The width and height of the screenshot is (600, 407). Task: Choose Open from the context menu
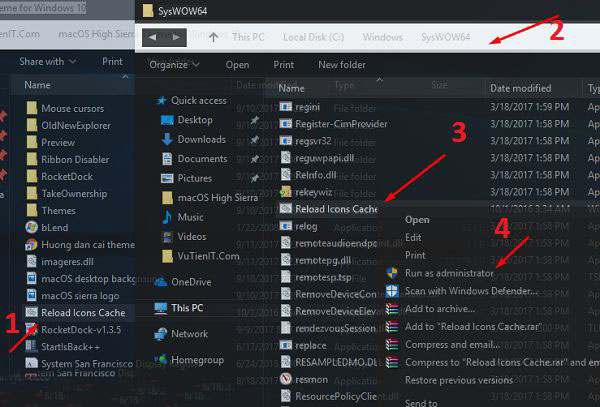[x=417, y=220]
